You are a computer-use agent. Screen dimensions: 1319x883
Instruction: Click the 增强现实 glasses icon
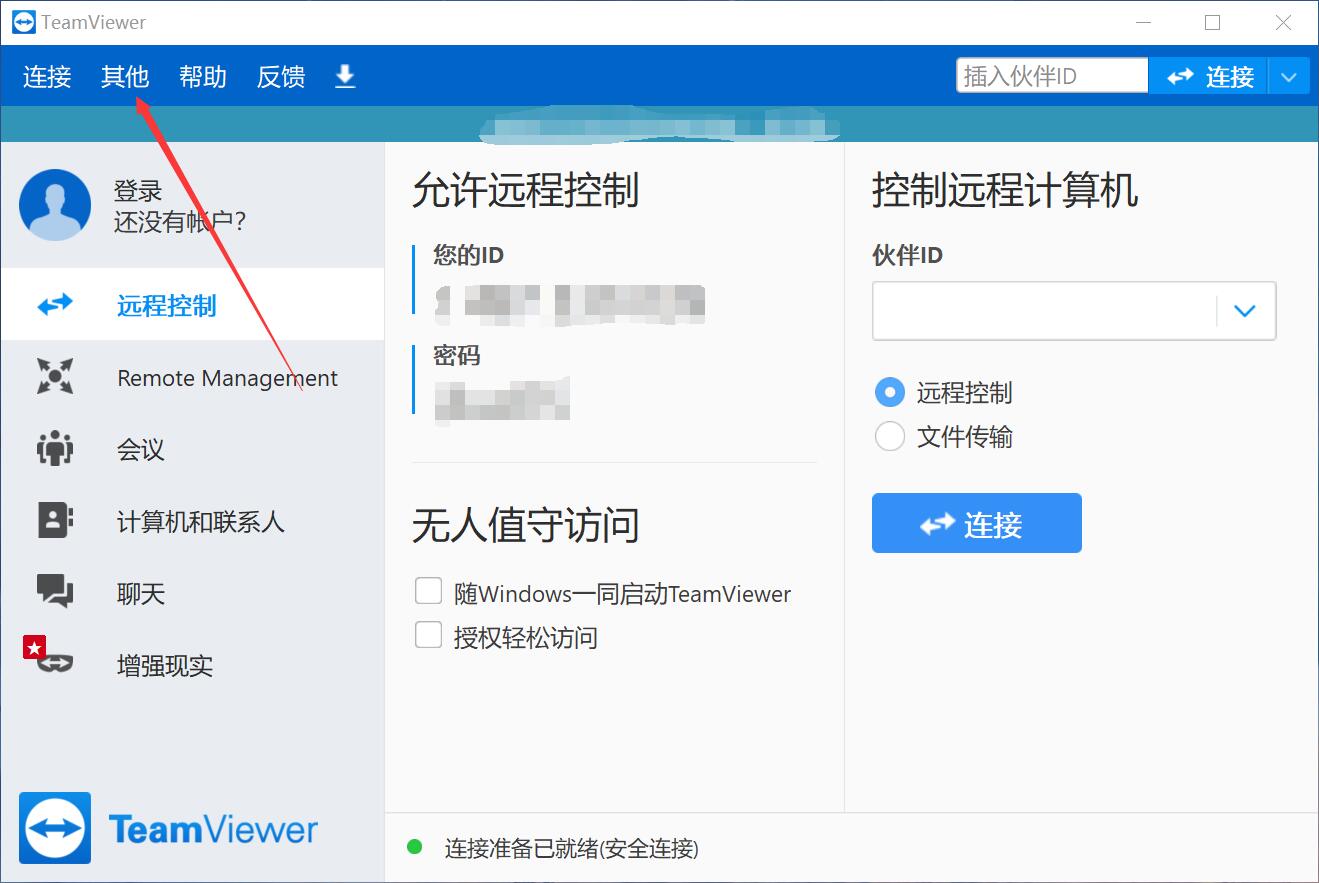tap(55, 662)
